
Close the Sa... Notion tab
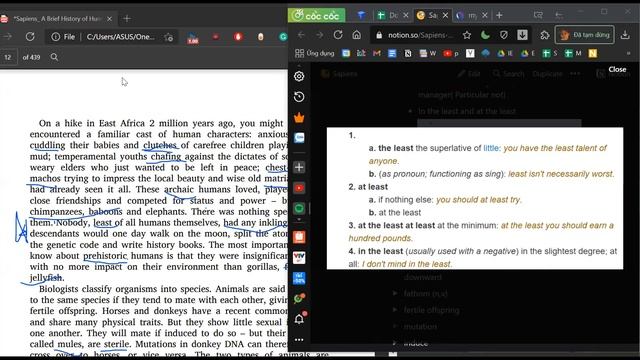point(445,16)
